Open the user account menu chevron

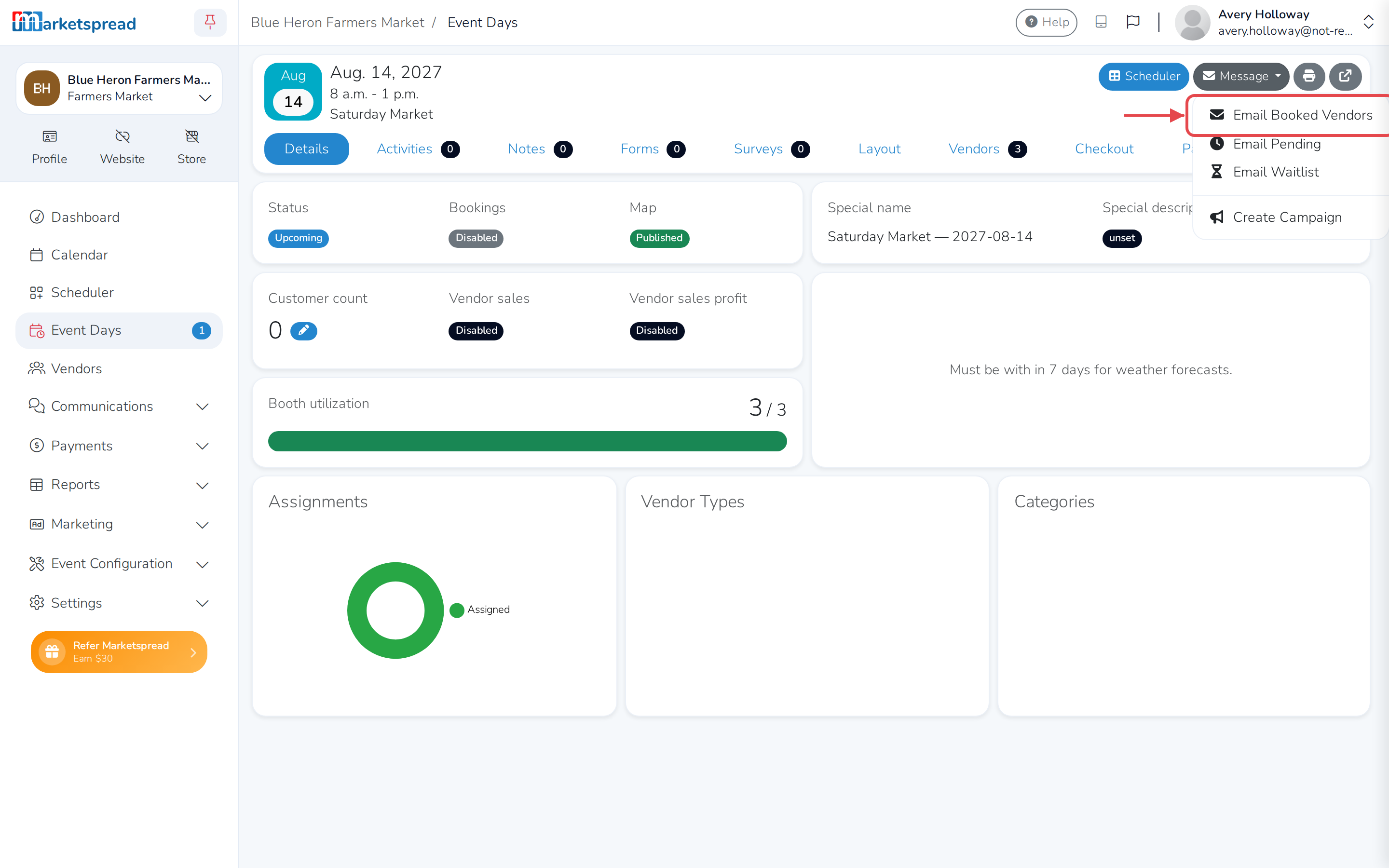click(x=1368, y=22)
